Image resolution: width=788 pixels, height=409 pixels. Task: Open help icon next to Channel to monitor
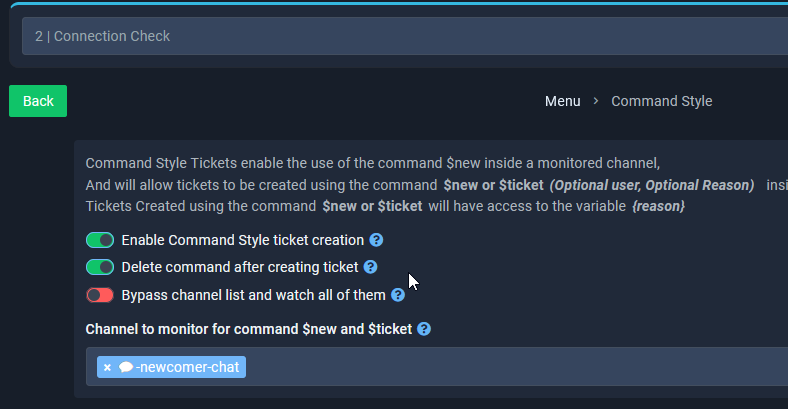click(424, 329)
